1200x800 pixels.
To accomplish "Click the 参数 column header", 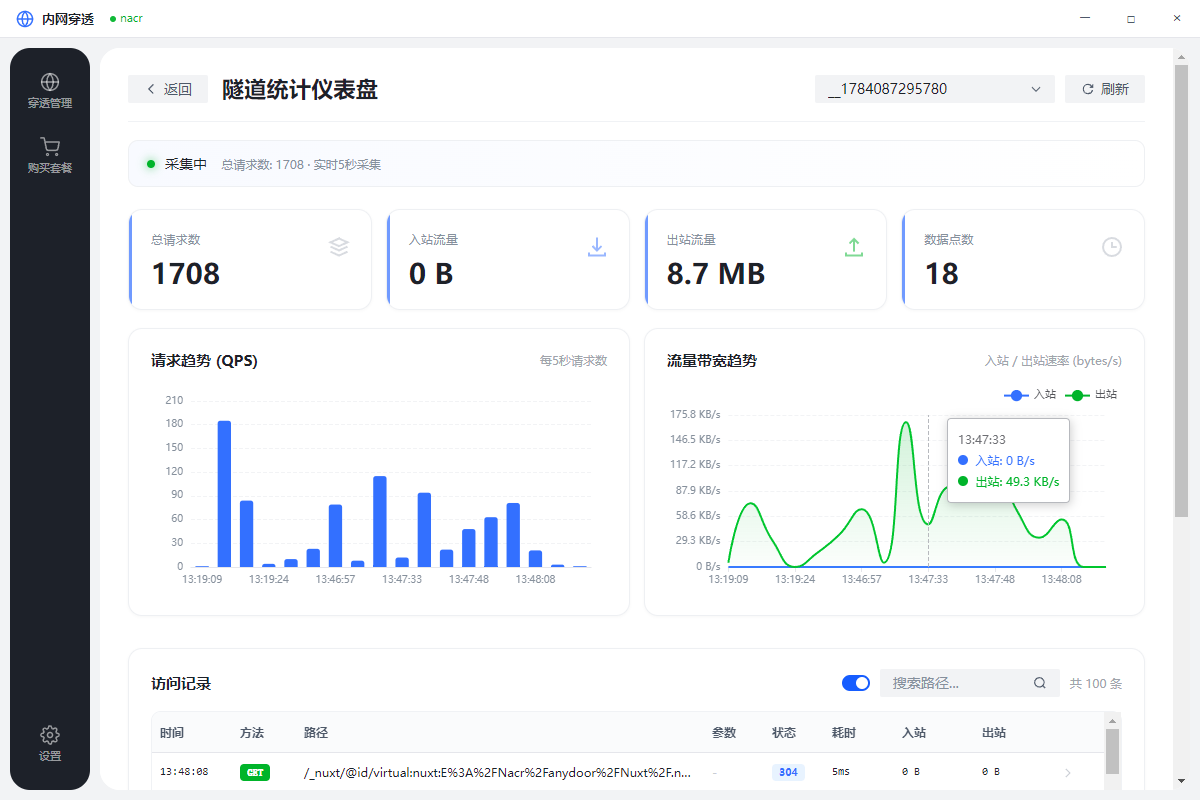I will tap(724, 733).
